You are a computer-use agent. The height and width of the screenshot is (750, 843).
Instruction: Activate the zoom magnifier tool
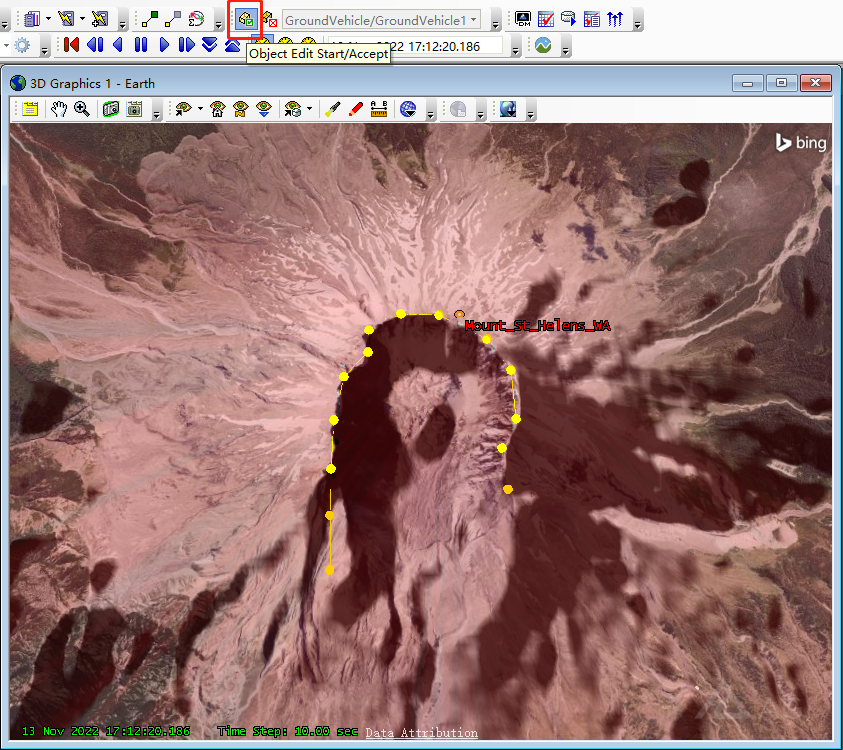pyautogui.click(x=81, y=109)
